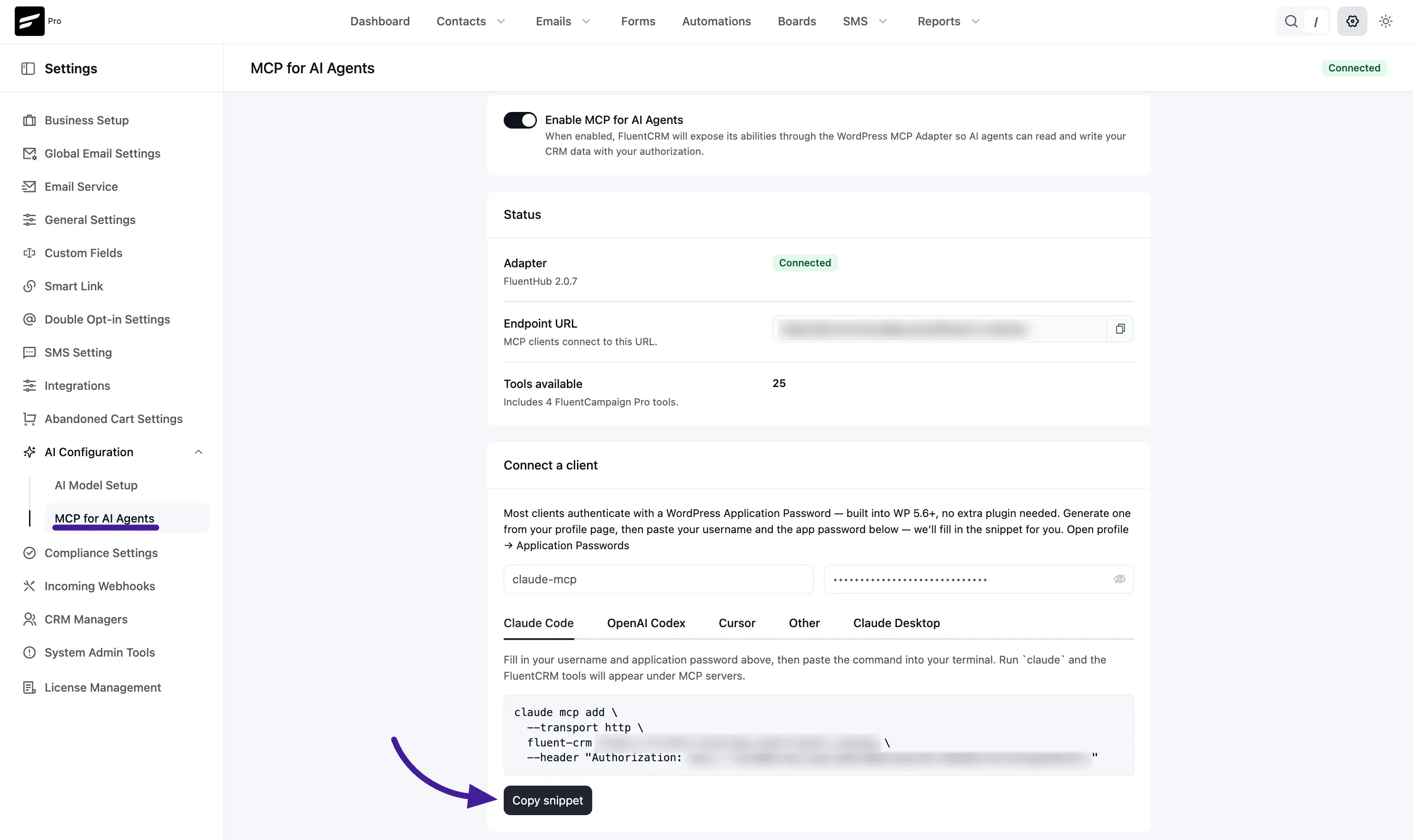Click the Smart Link chain icon
Screen dimensions: 1413x840
(29, 287)
